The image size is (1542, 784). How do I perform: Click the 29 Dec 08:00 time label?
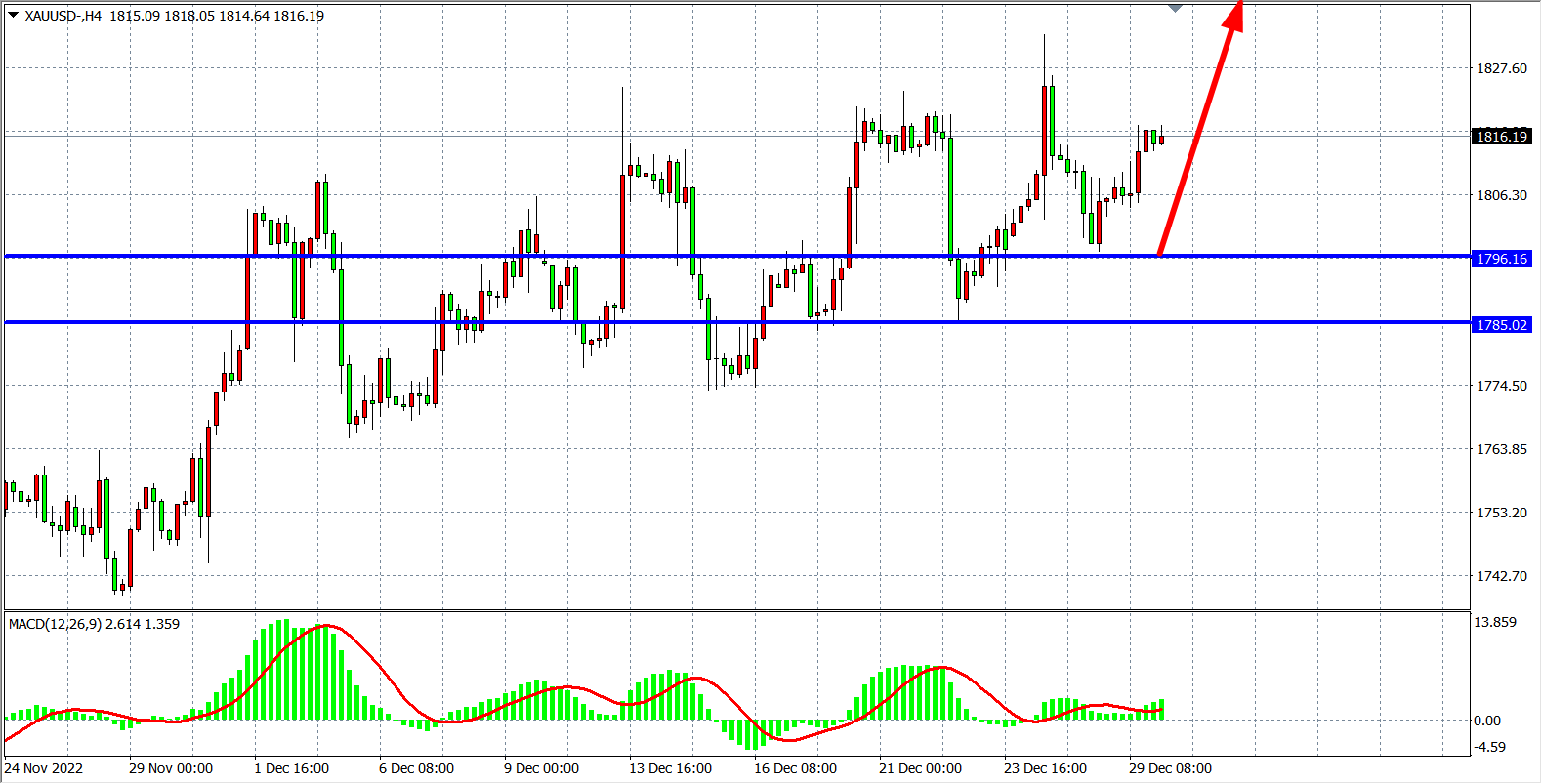[x=1170, y=768]
